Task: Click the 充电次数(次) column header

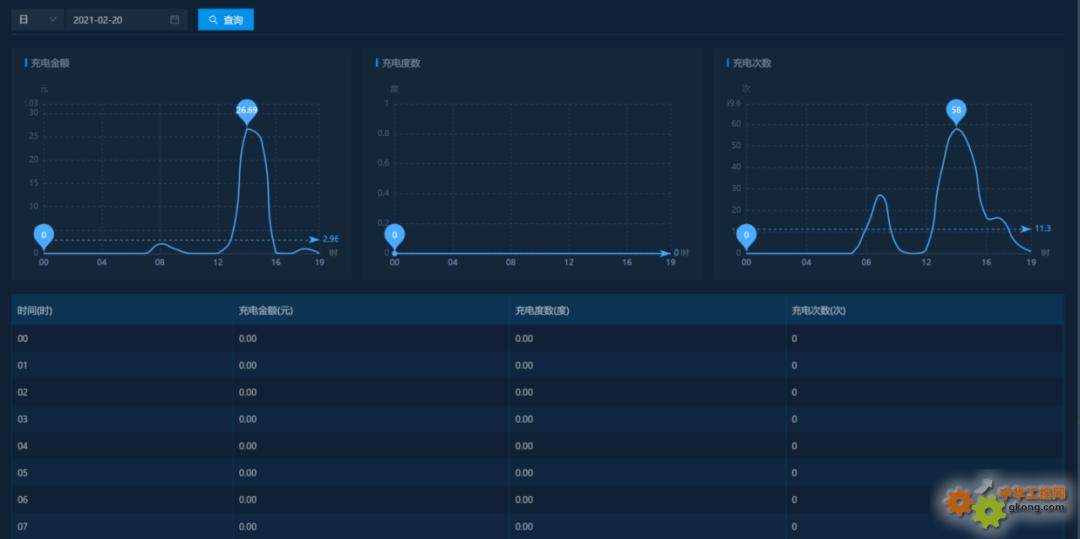Action: coord(818,311)
